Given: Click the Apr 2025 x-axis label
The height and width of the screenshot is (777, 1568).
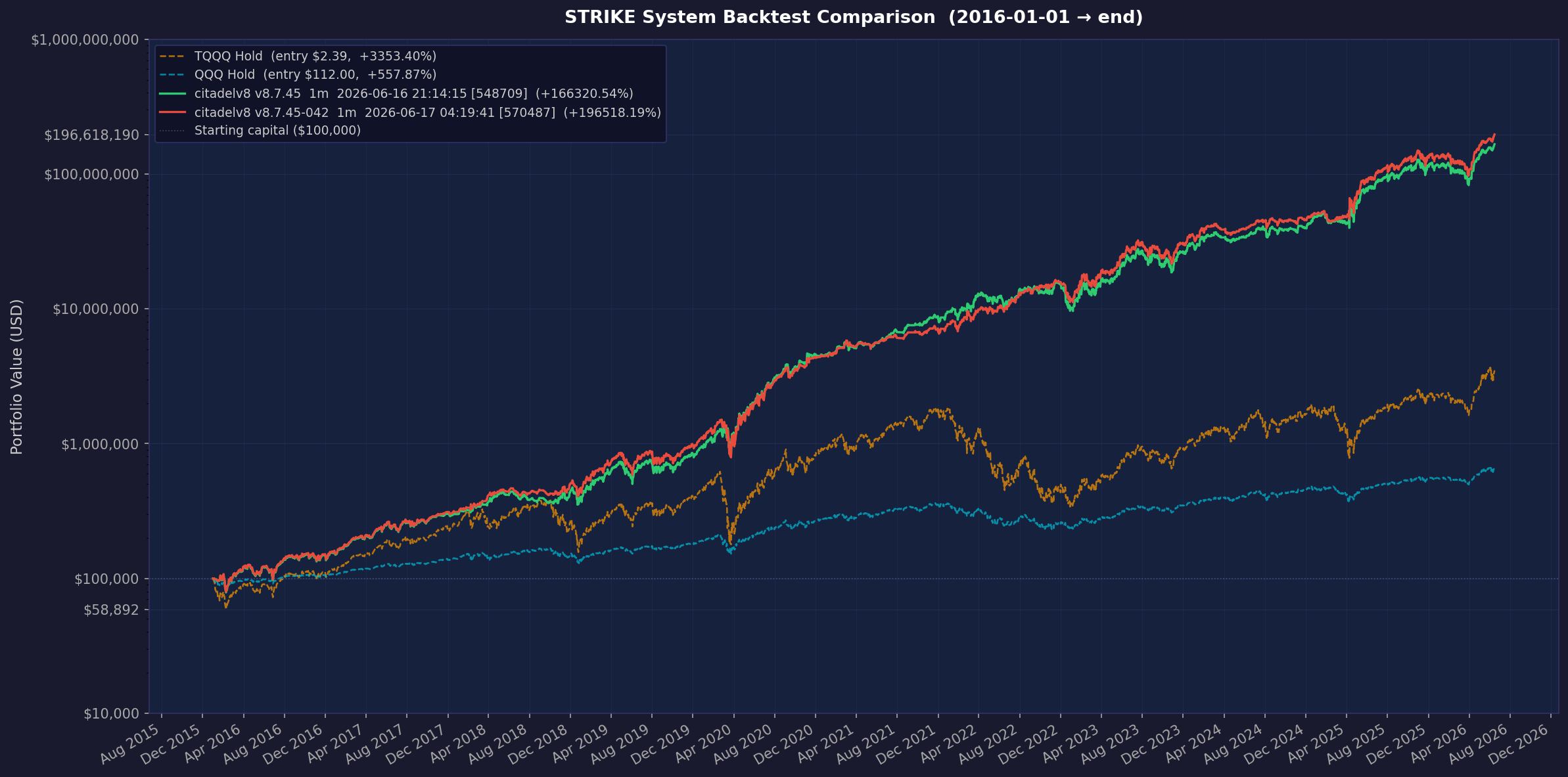Looking at the screenshot, I should 1315,744.
